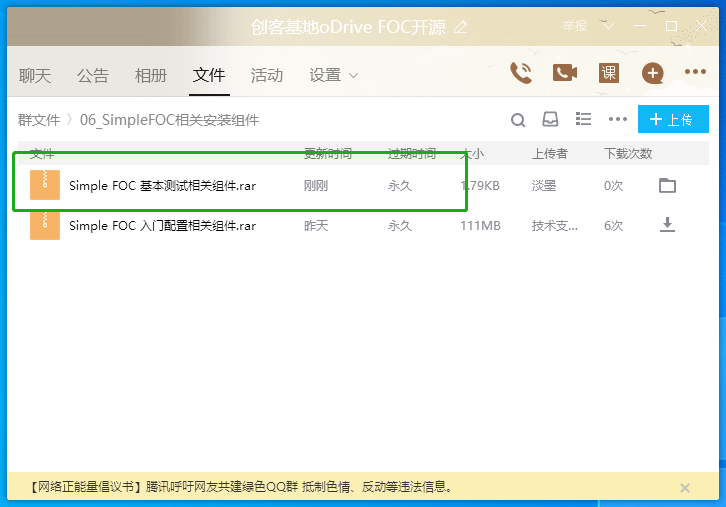Click rar icon of 基本测试相关组件 file
726x507 pixels.
pos(45,185)
